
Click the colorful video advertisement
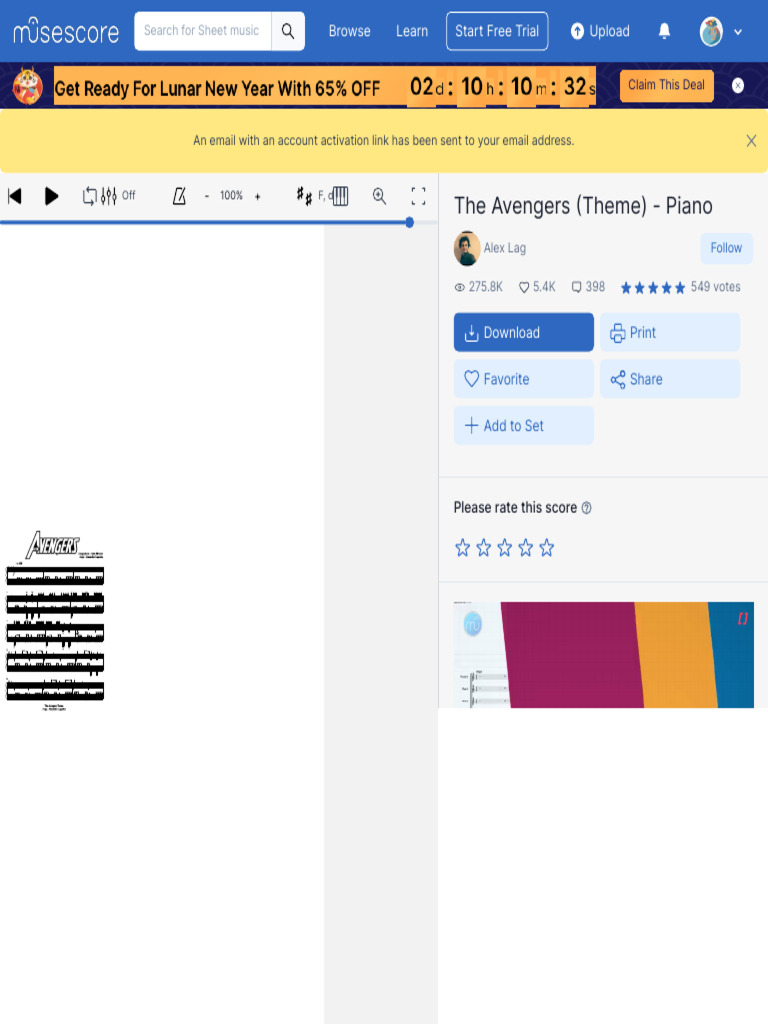pos(603,654)
